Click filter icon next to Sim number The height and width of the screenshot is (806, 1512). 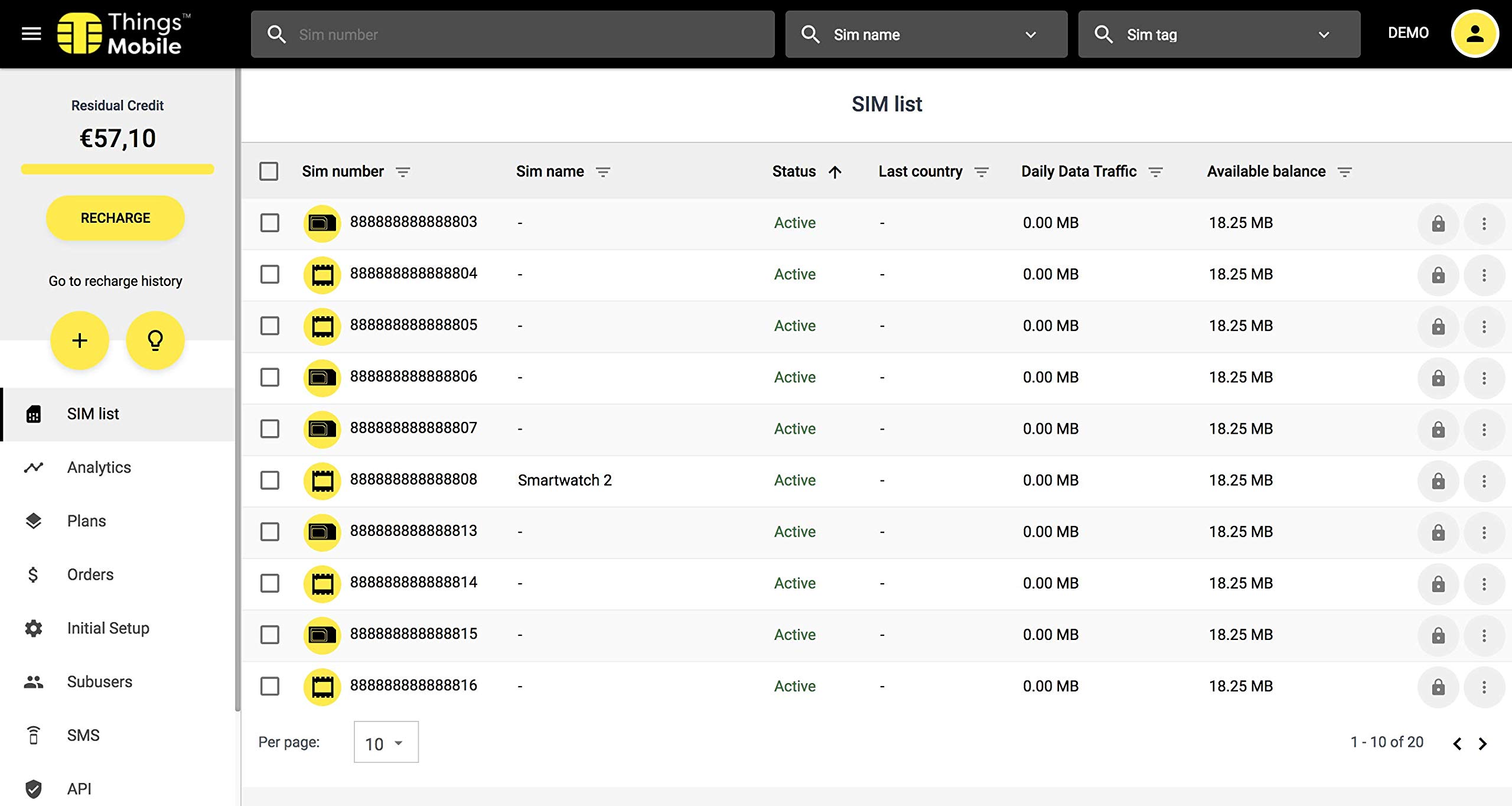(x=403, y=172)
